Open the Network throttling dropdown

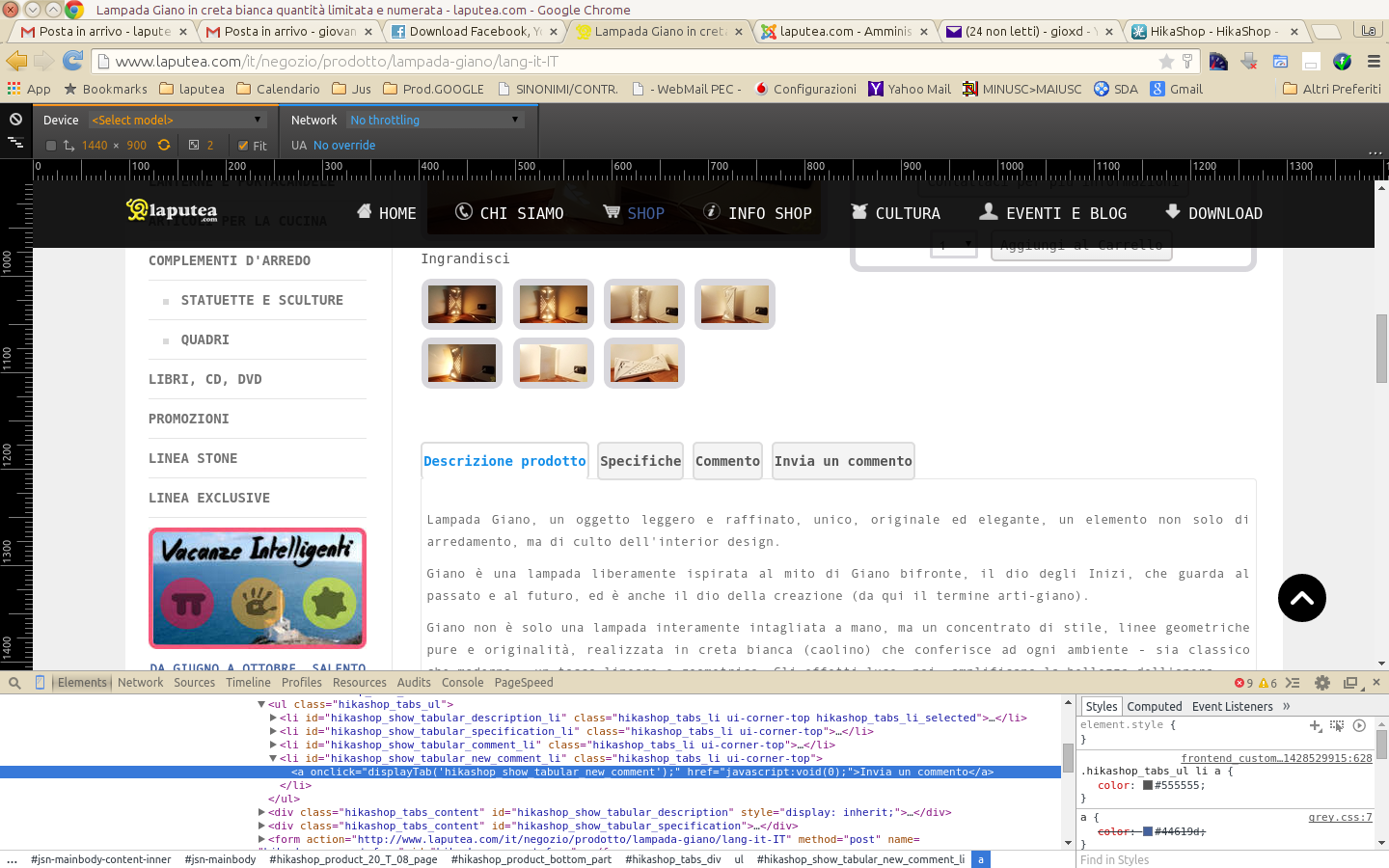tap(434, 120)
